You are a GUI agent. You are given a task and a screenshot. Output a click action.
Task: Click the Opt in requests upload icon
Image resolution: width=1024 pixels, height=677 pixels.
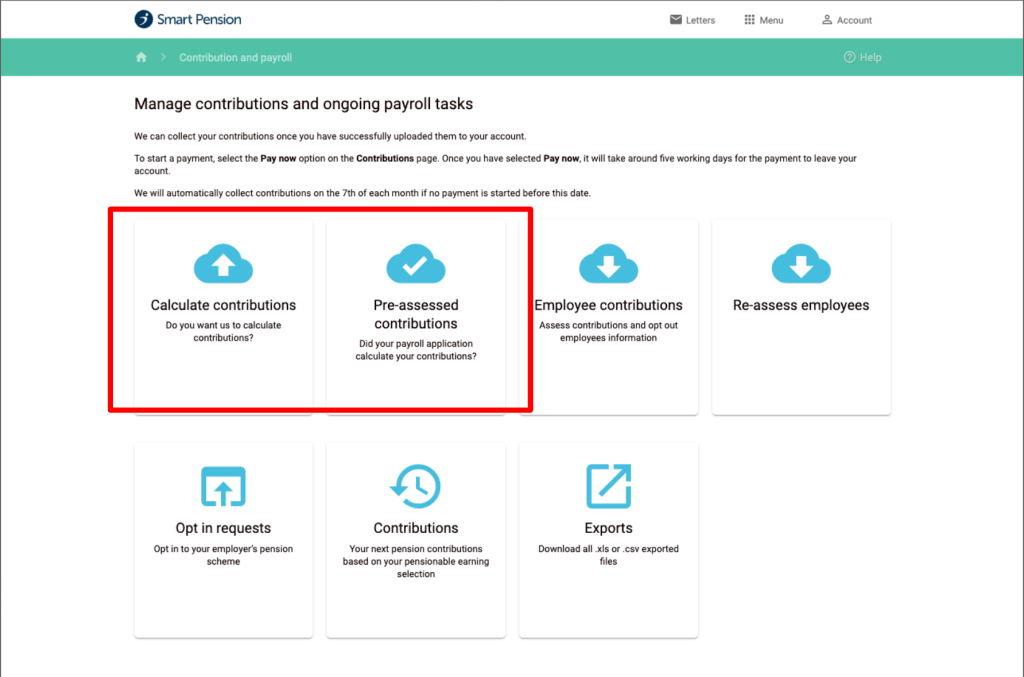(x=223, y=487)
